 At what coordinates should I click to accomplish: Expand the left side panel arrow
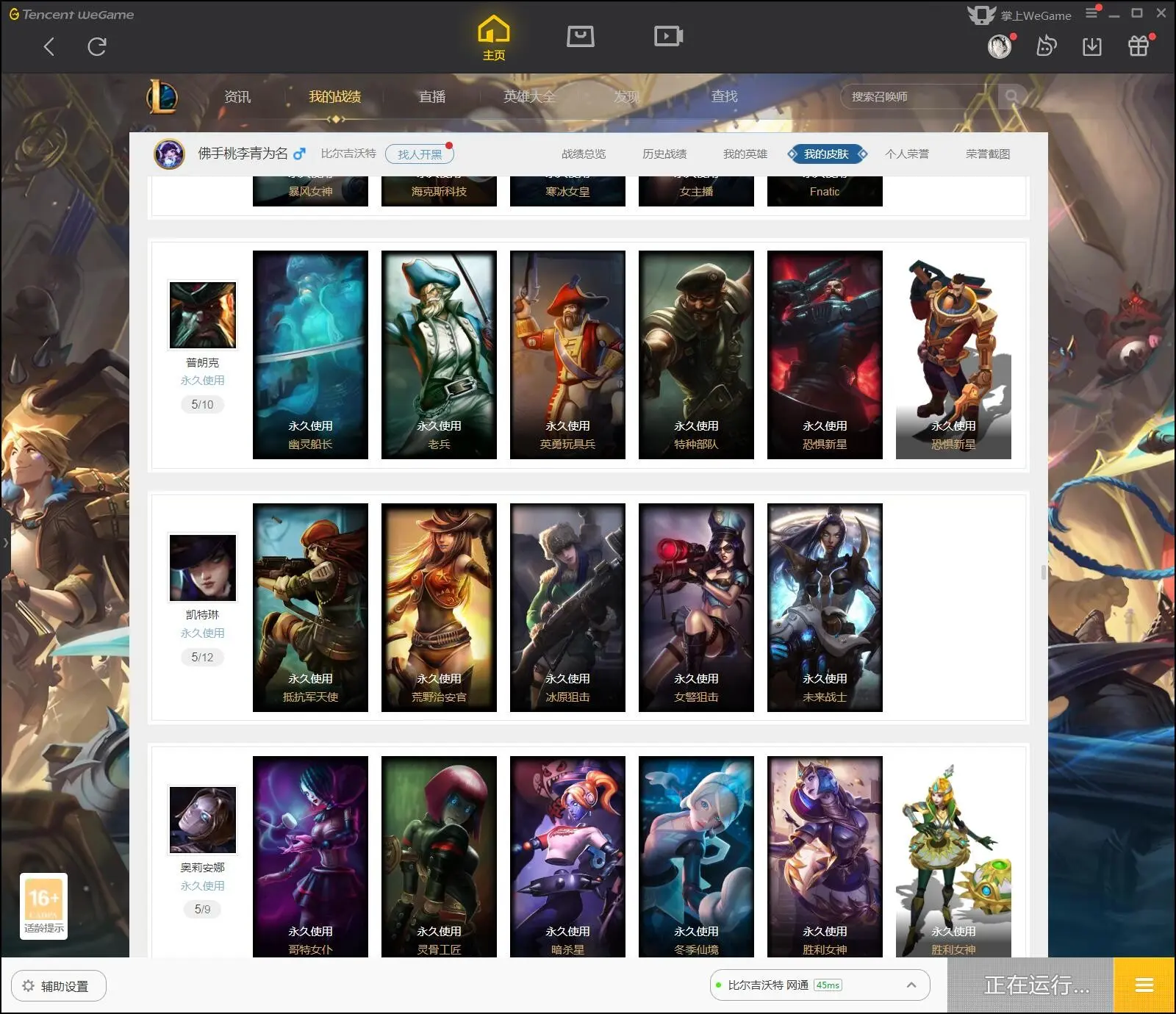(x=5, y=543)
